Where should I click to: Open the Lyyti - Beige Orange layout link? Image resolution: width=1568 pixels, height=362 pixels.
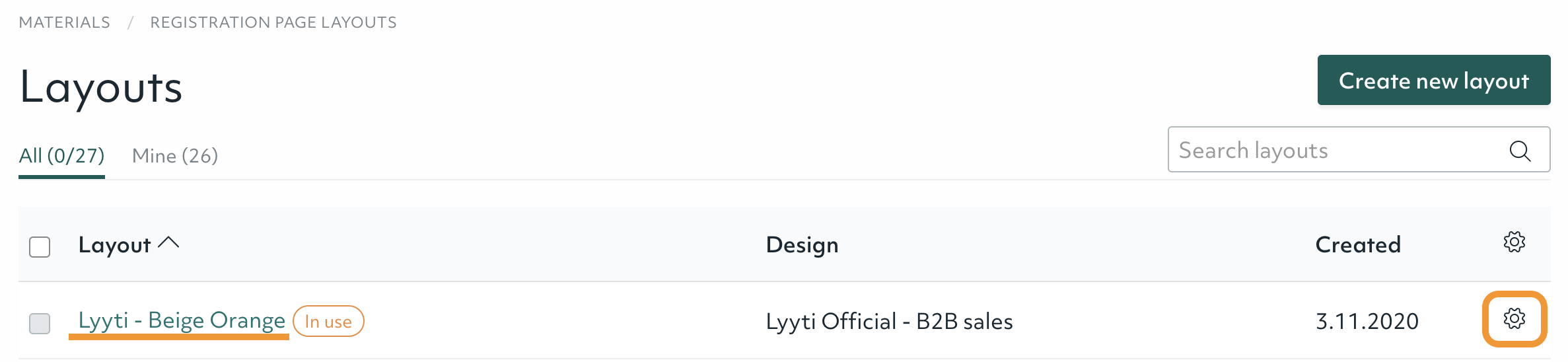[182, 320]
